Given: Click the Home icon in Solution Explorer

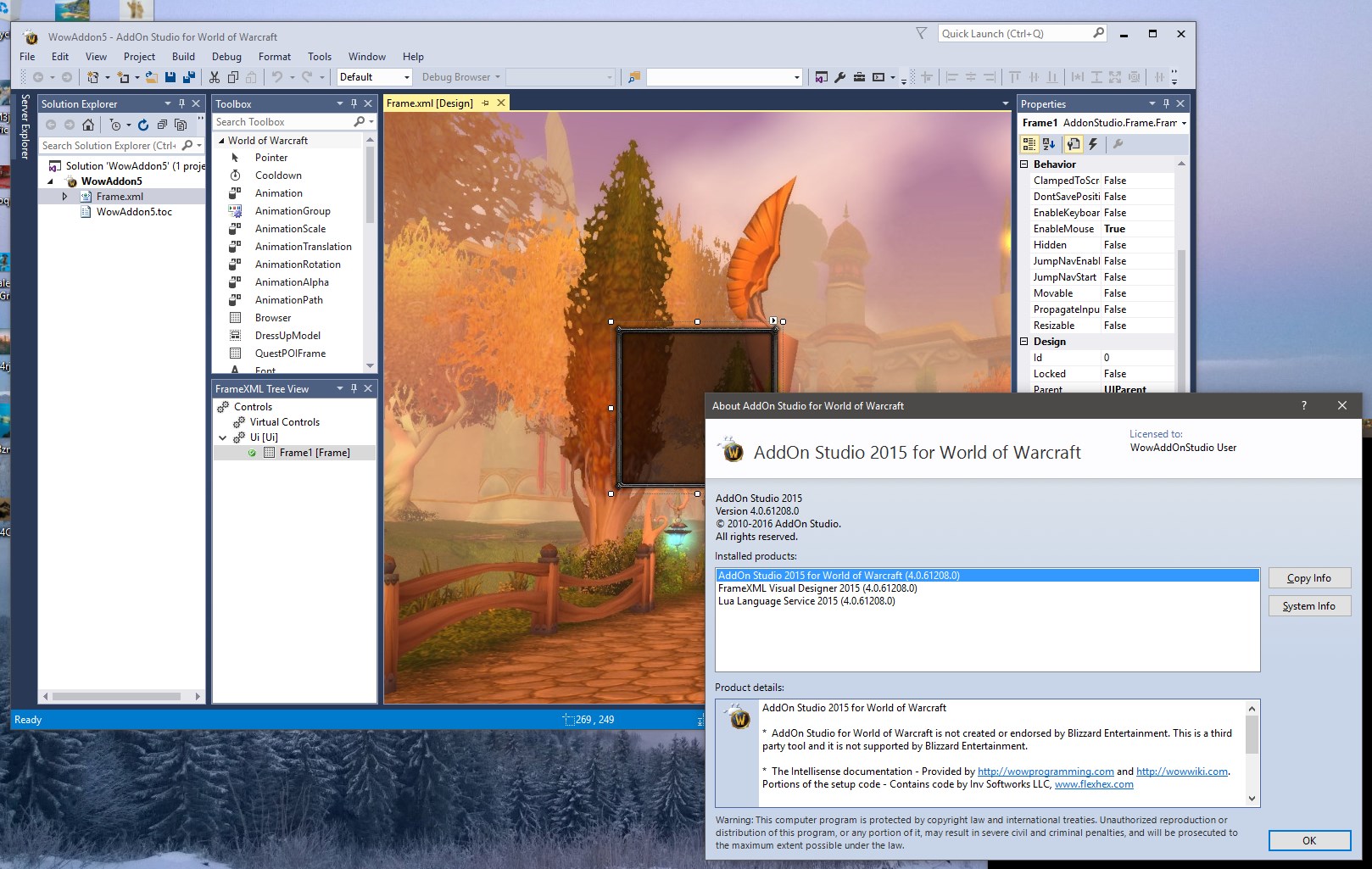Looking at the screenshot, I should pos(88,124).
